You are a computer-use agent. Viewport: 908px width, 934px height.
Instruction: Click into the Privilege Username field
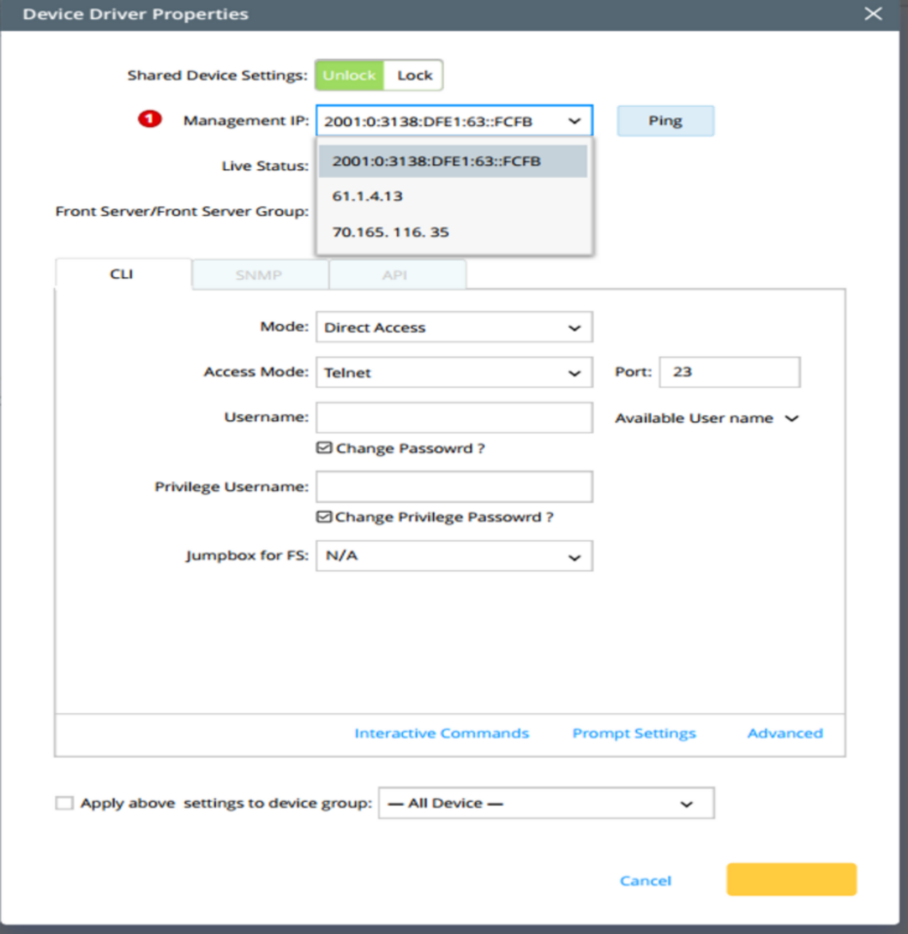(x=454, y=487)
